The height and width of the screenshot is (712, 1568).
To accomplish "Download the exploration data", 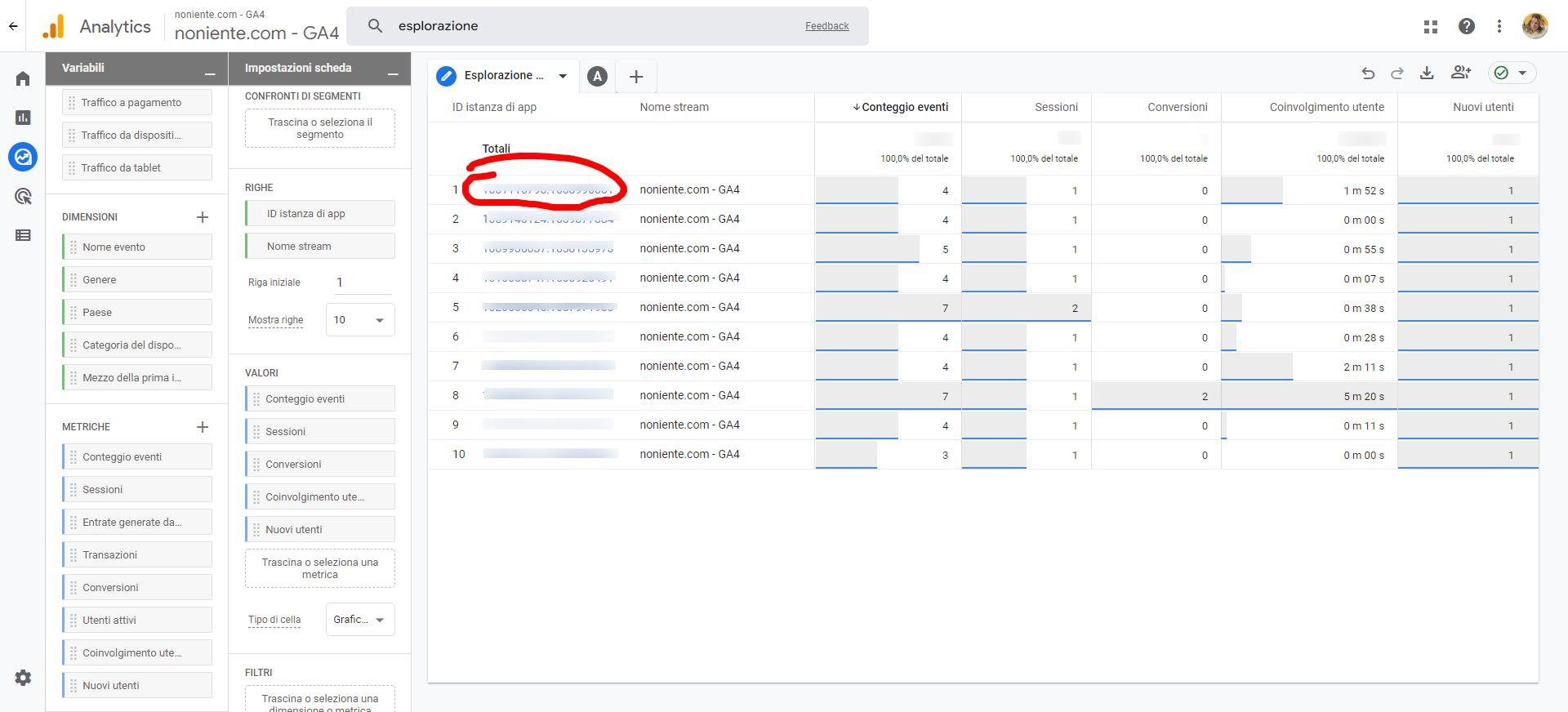I will point(1427,73).
